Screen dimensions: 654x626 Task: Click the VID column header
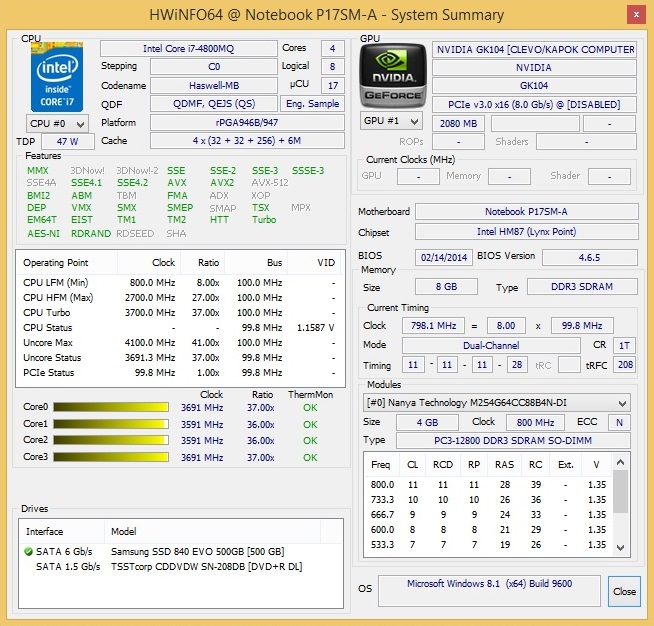316,263
